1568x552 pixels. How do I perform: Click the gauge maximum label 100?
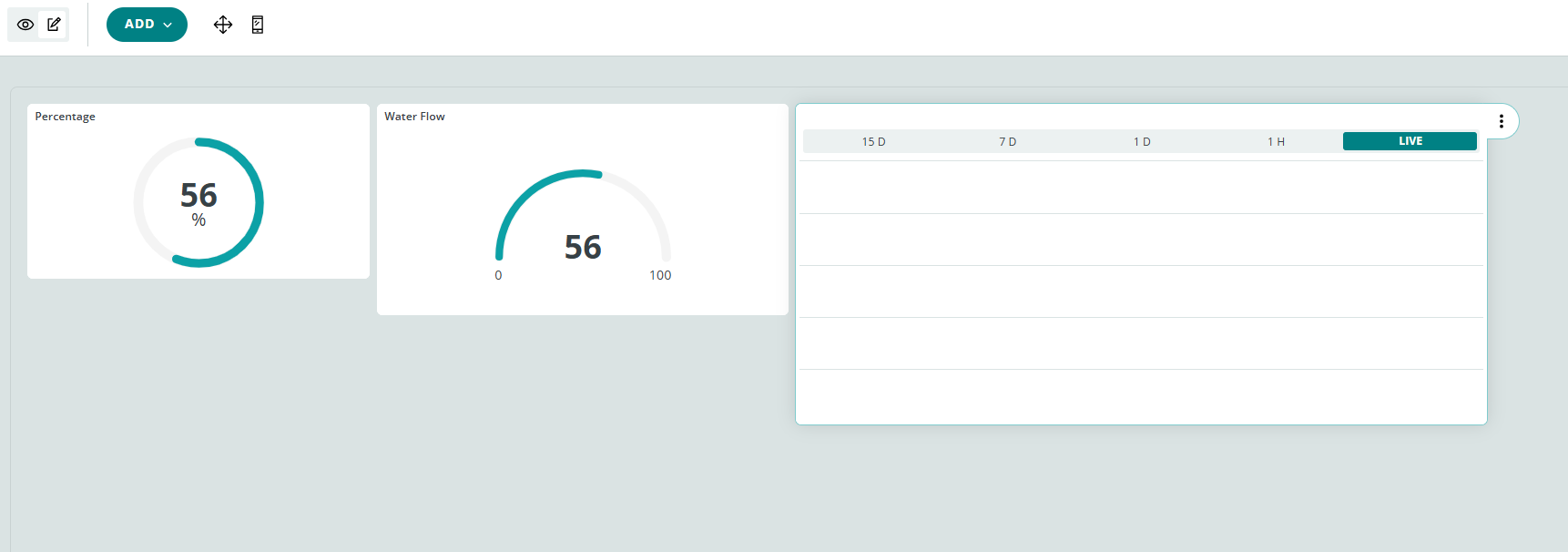pyautogui.click(x=660, y=275)
